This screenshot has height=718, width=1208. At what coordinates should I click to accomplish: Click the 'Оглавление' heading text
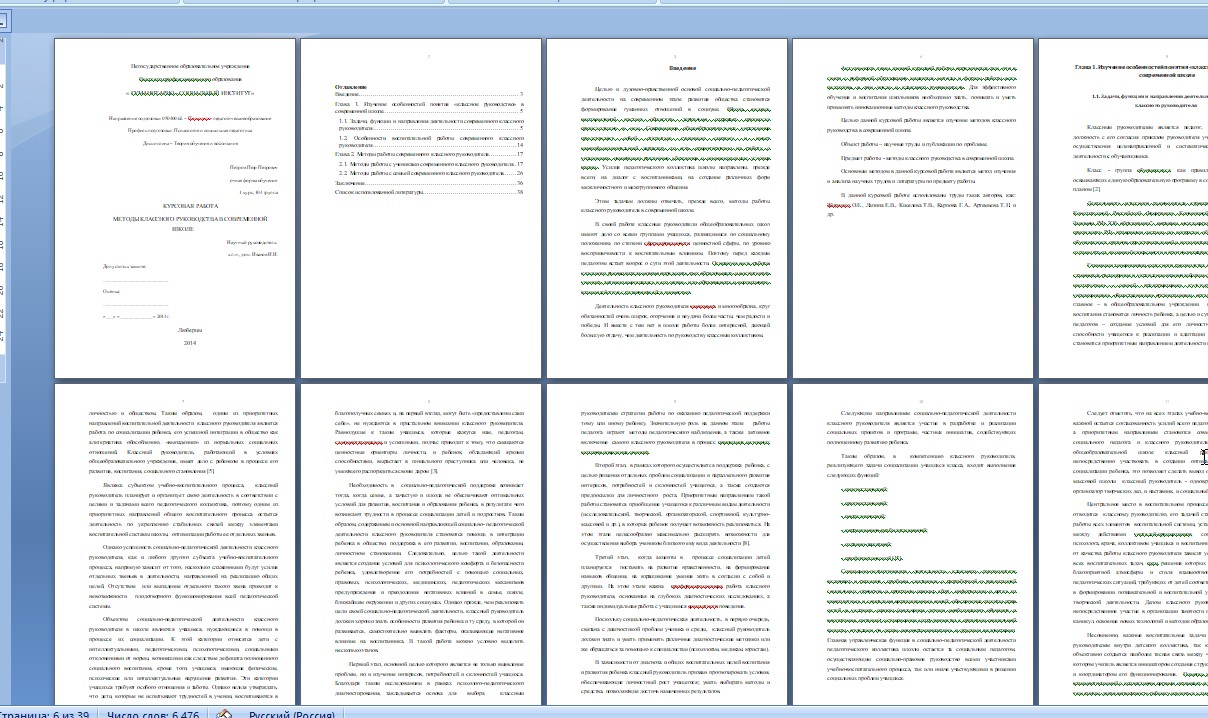[349, 87]
